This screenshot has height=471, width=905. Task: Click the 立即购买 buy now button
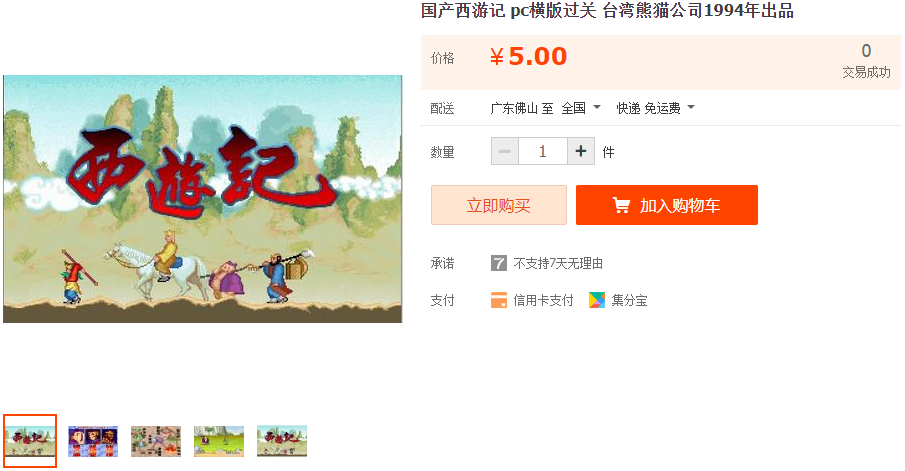tap(499, 205)
